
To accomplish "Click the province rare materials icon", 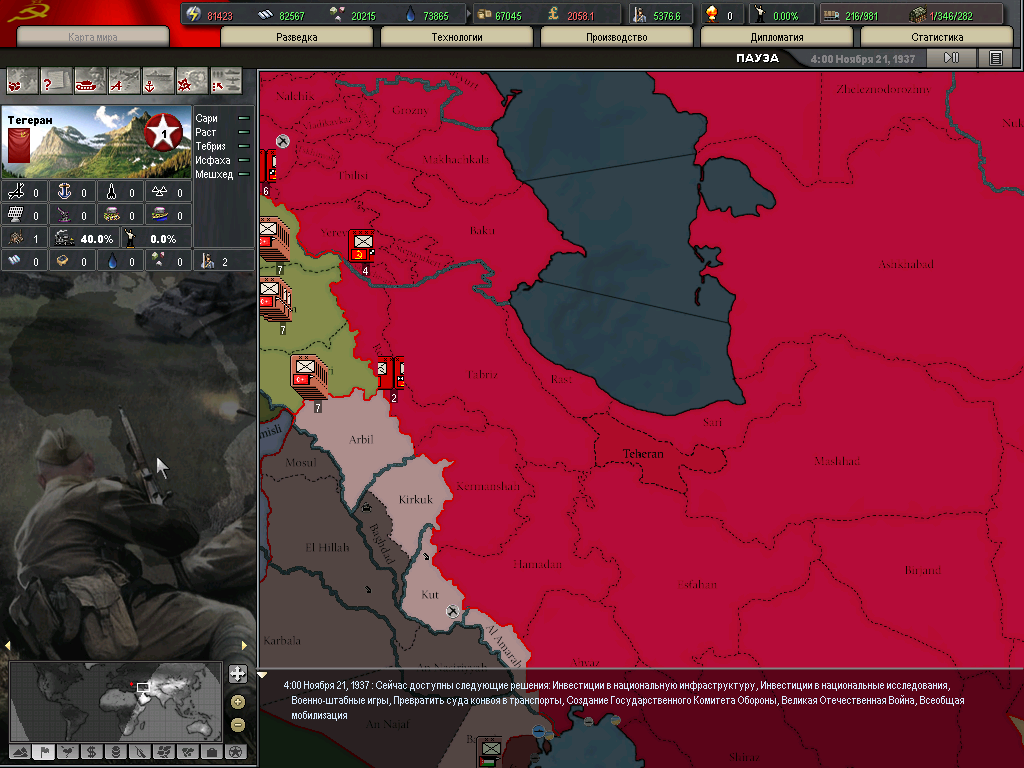I will [159, 261].
